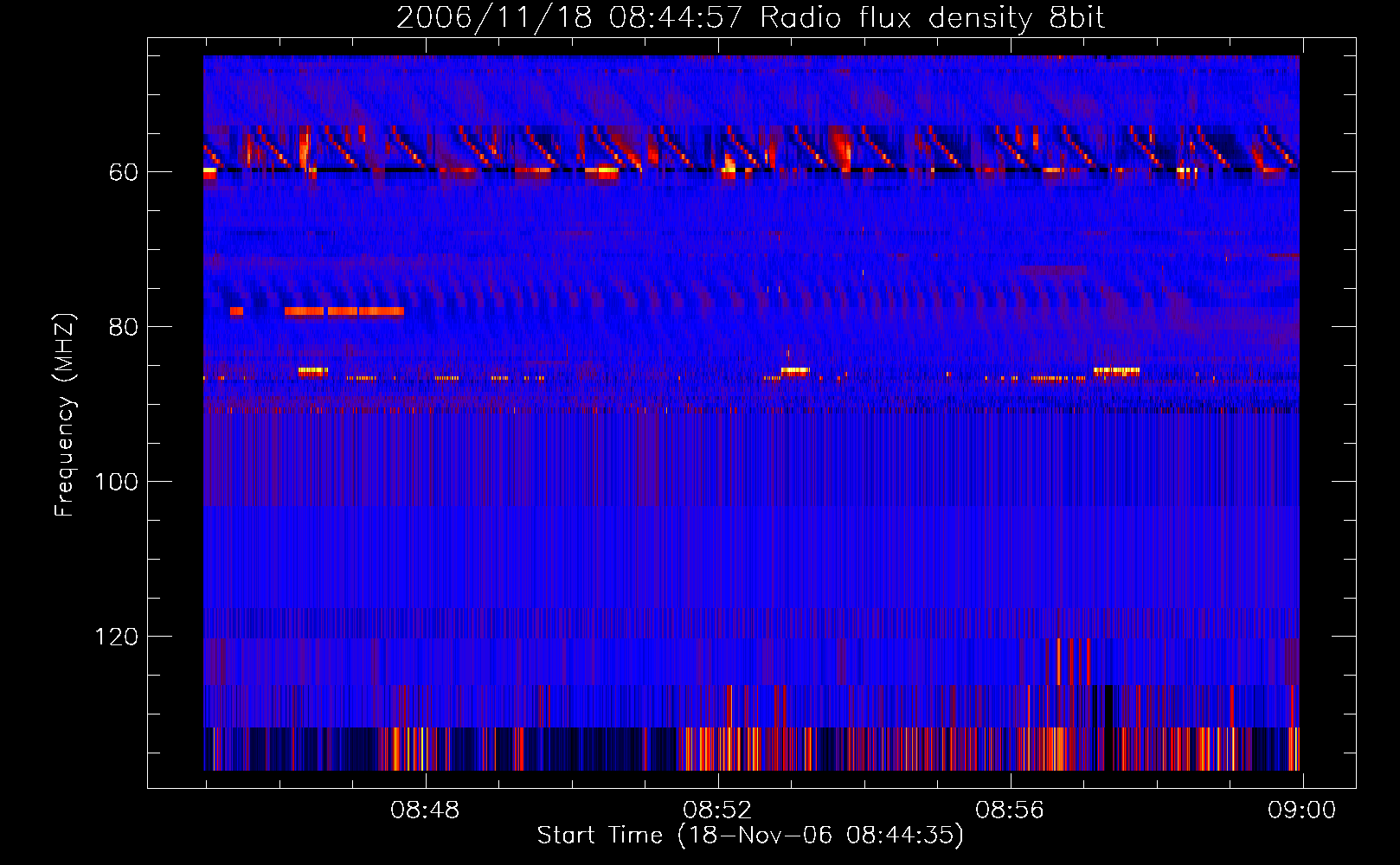Click the 80 frequency tick label
Screen dimensions: 1400x865
coord(123,327)
